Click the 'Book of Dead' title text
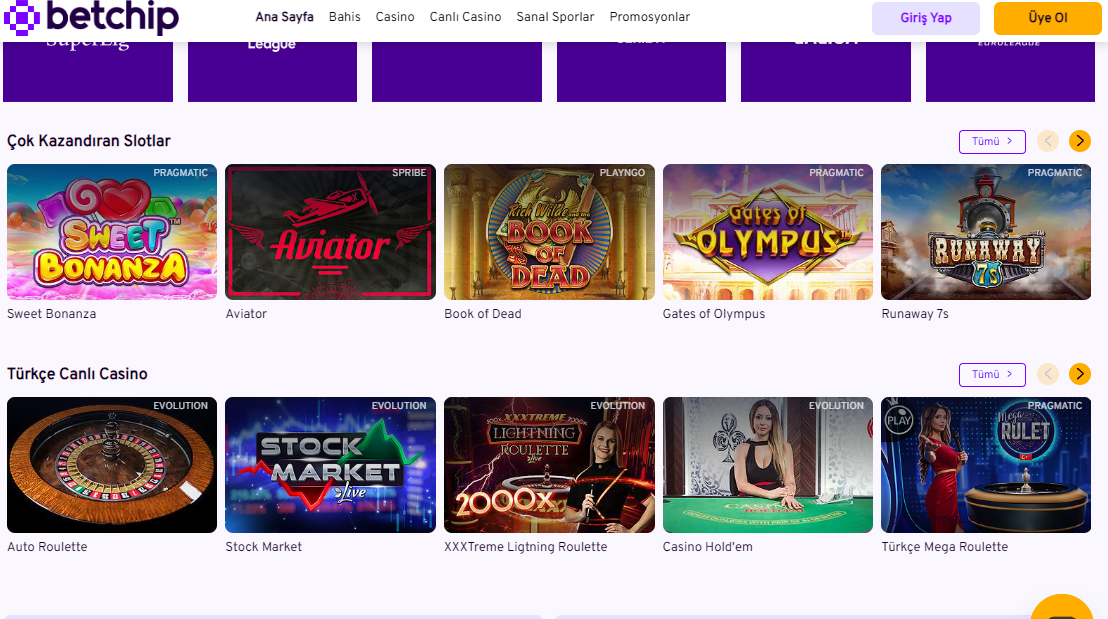The image size is (1108, 619). point(483,314)
